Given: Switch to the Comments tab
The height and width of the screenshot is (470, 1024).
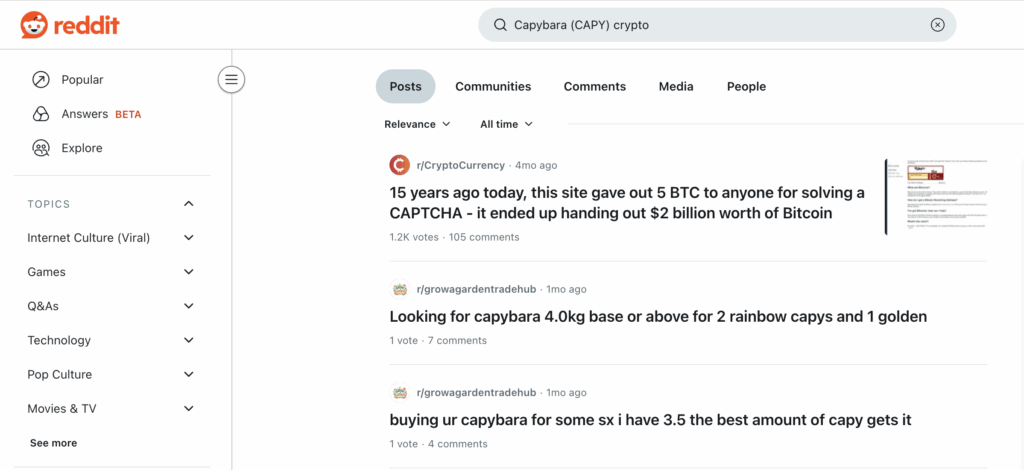Looking at the screenshot, I should coord(595,87).
